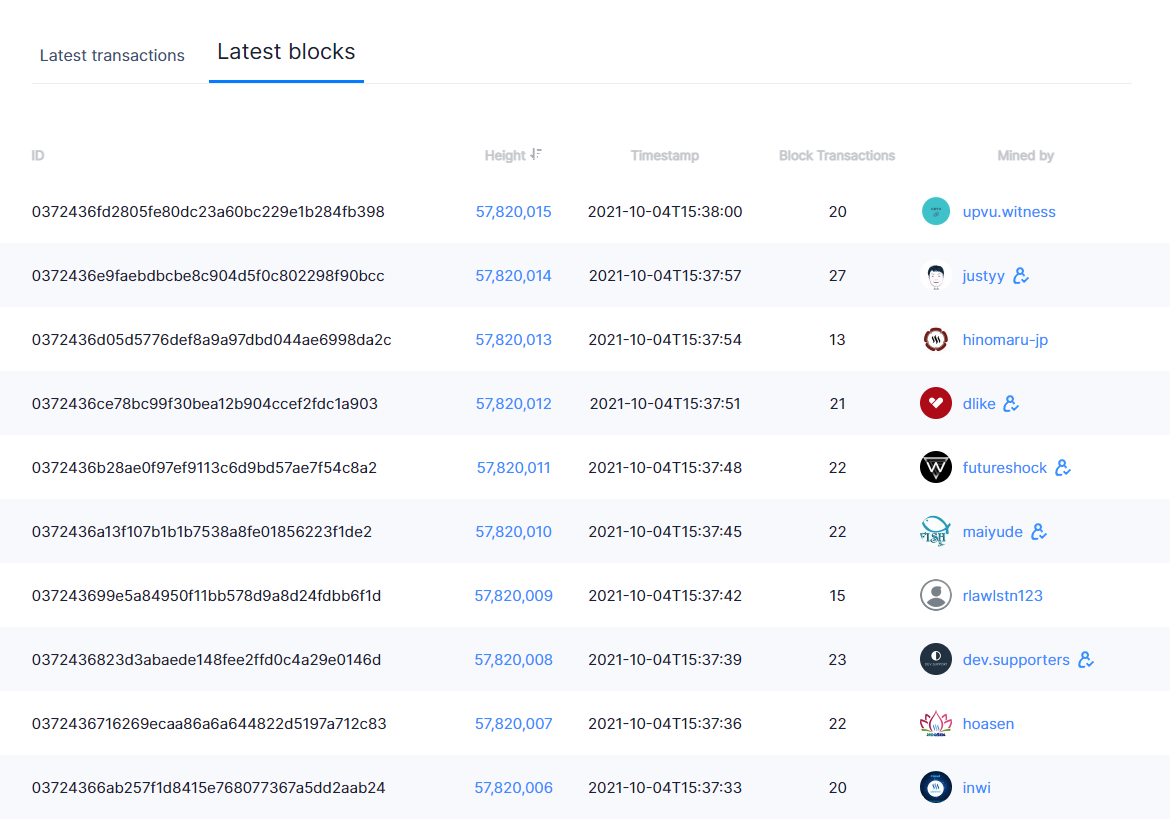Select block ID 0372436716269ecaa86a6a644822d5197a712c83
Viewport: 1170px width, 823px height.
[209, 724]
